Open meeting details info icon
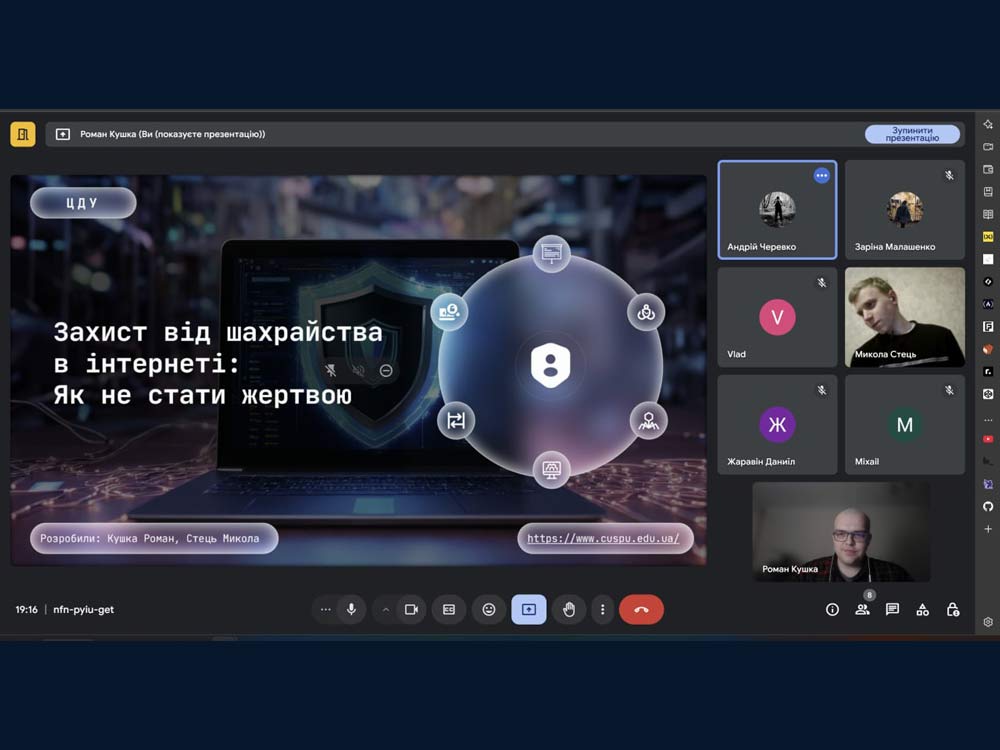The width and height of the screenshot is (1000, 750). 832,609
